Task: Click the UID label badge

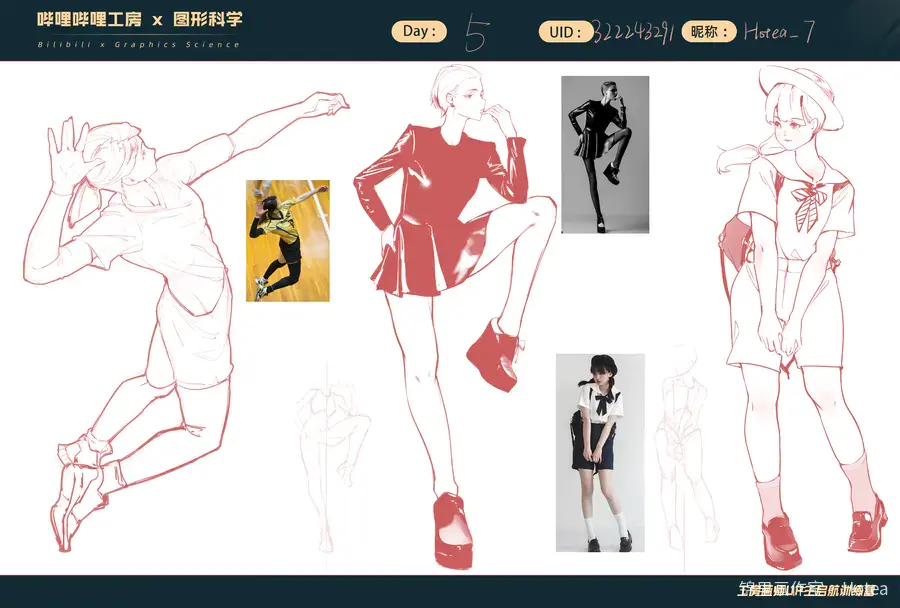Action: 564,32
